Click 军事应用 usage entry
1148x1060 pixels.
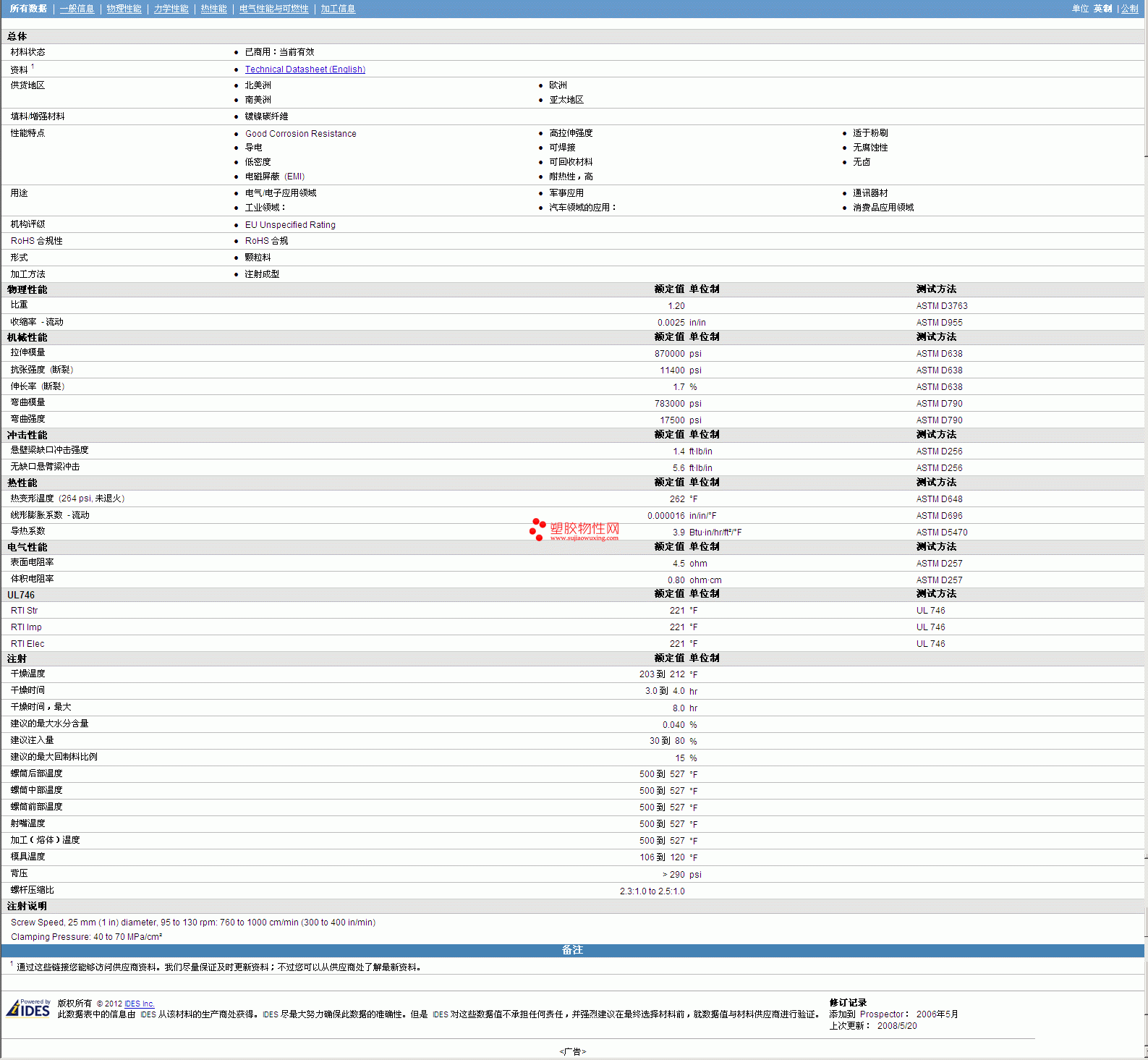click(x=566, y=193)
